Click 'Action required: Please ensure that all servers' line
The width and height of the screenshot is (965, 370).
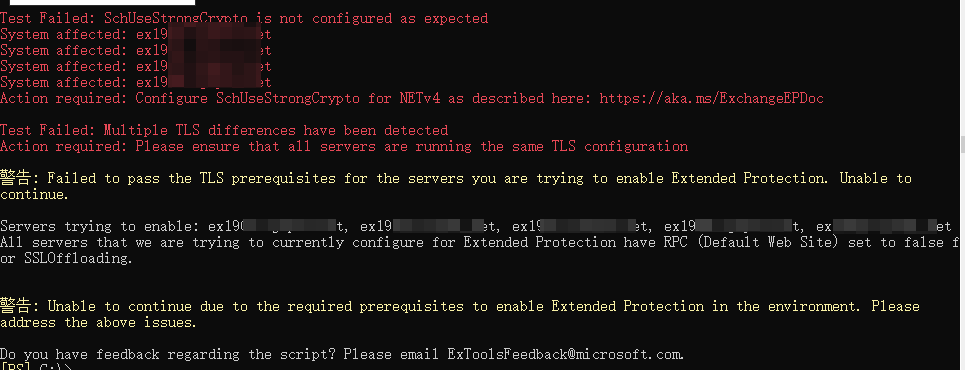344,147
